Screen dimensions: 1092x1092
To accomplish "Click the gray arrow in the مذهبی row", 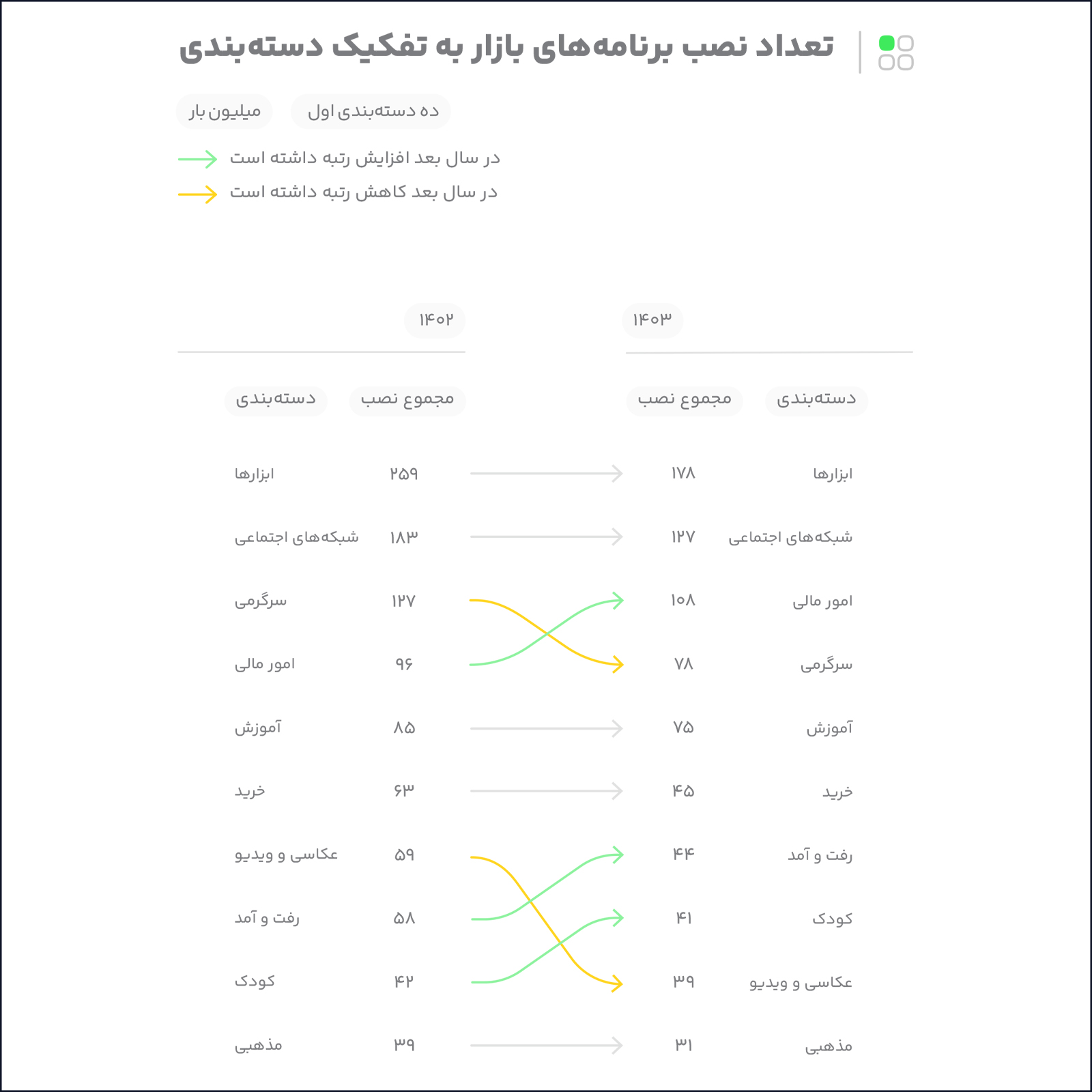I will coord(546,1045).
